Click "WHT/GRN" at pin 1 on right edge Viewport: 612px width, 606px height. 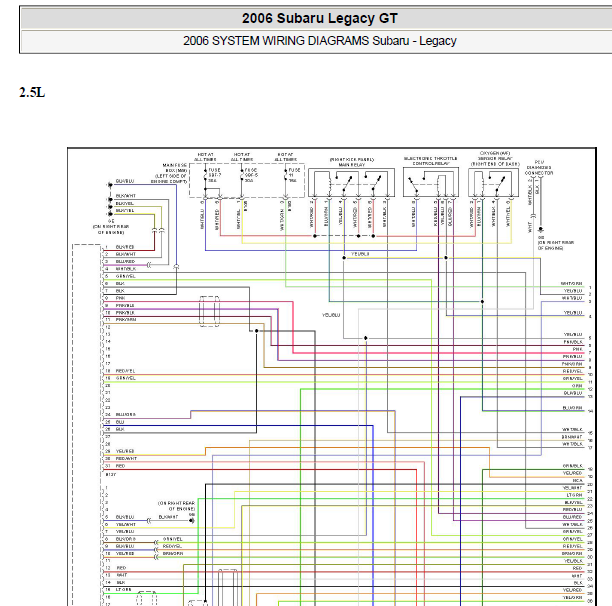point(571,284)
